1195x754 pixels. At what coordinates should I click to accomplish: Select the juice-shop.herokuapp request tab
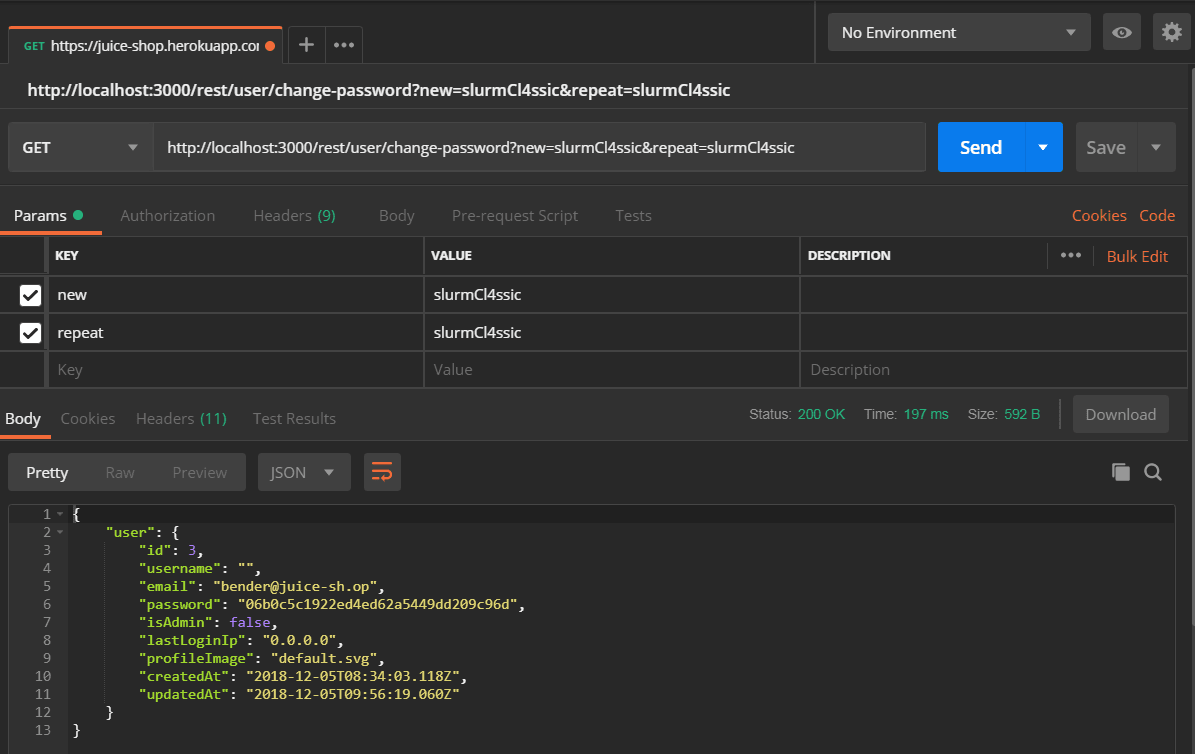pos(146,46)
